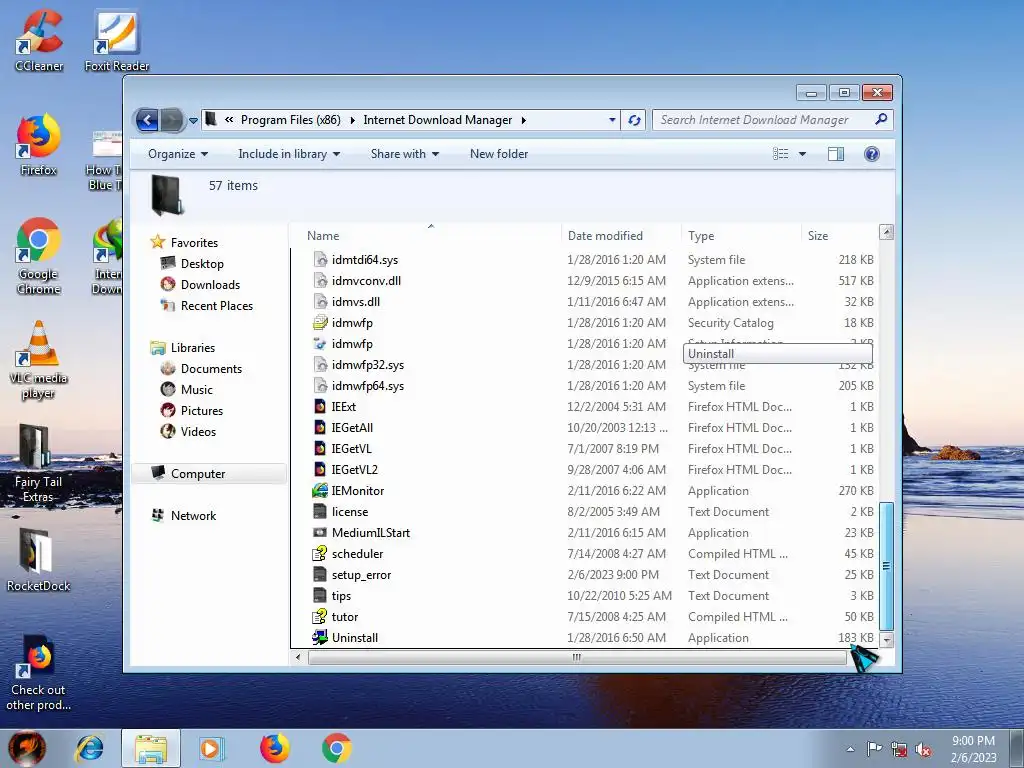
Task: Click the refresh button beside the address bar
Action: tap(633, 120)
